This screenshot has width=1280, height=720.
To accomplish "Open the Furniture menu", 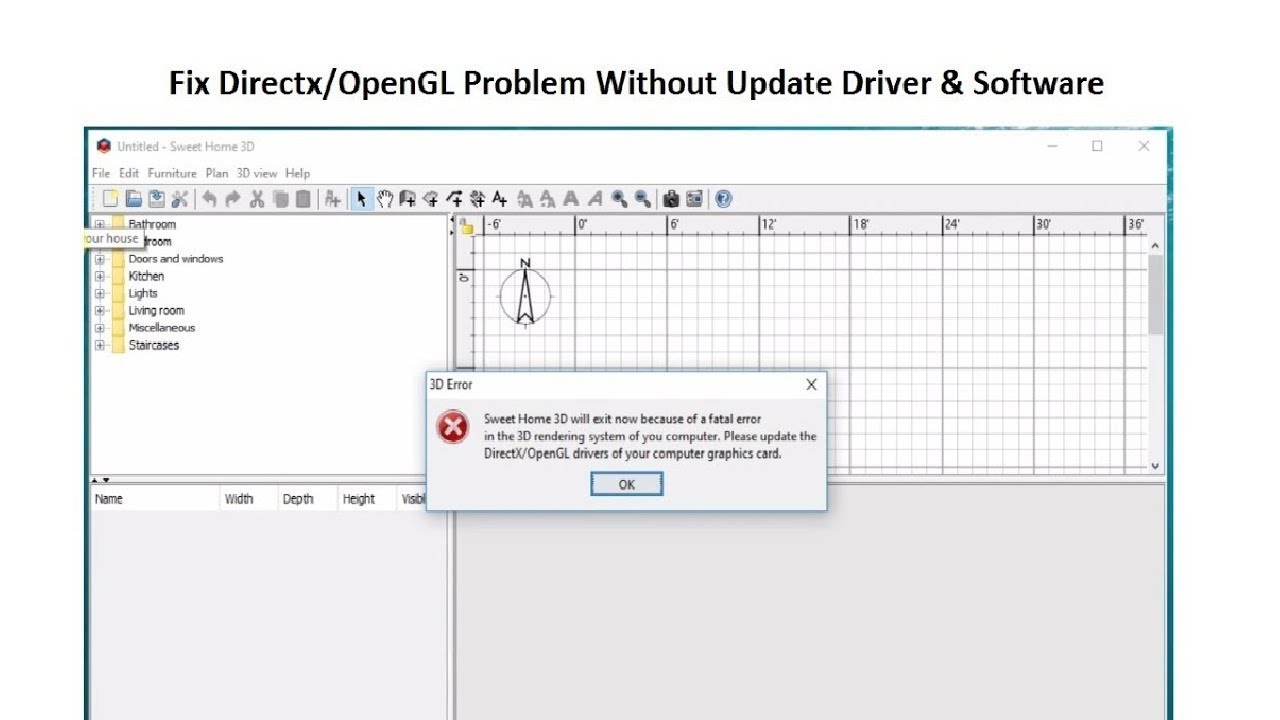I will 172,173.
